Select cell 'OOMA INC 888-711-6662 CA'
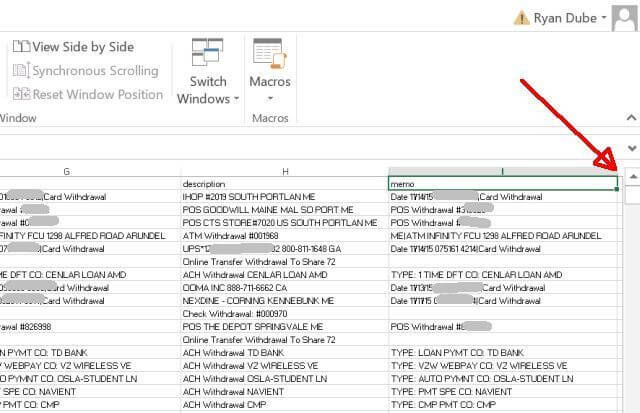The width and height of the screenshot is (640, 413). pos(284,288)
